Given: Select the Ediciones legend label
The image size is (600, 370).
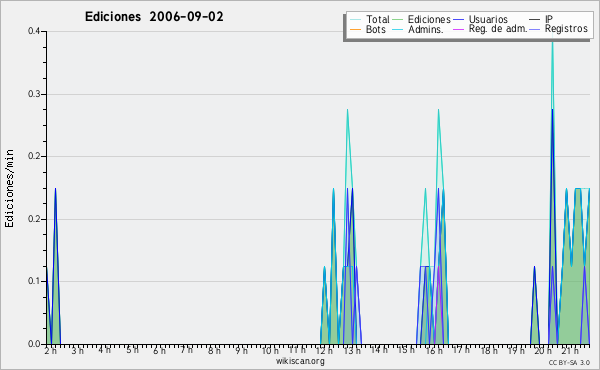Looking at the screenshot, I should tap(429, 19).
